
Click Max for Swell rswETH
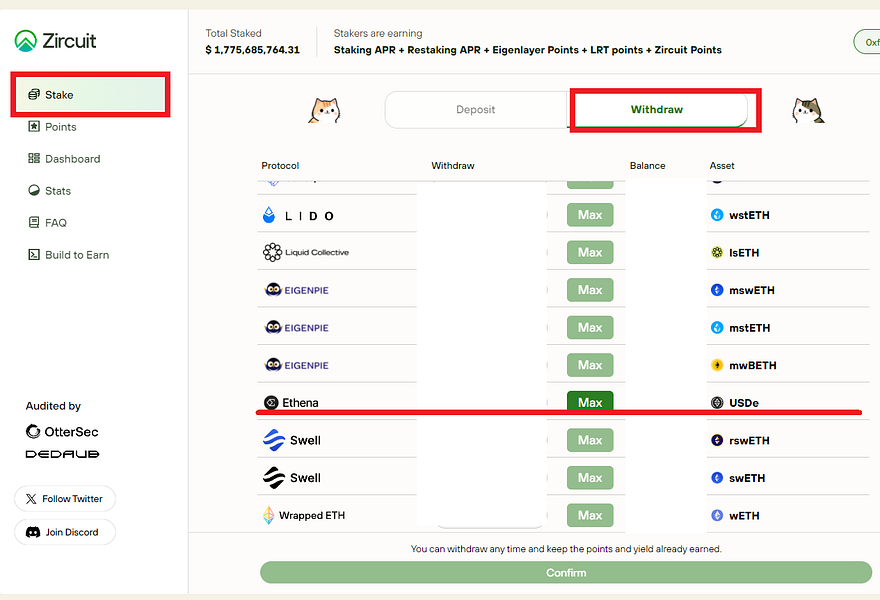coord(590,441)
